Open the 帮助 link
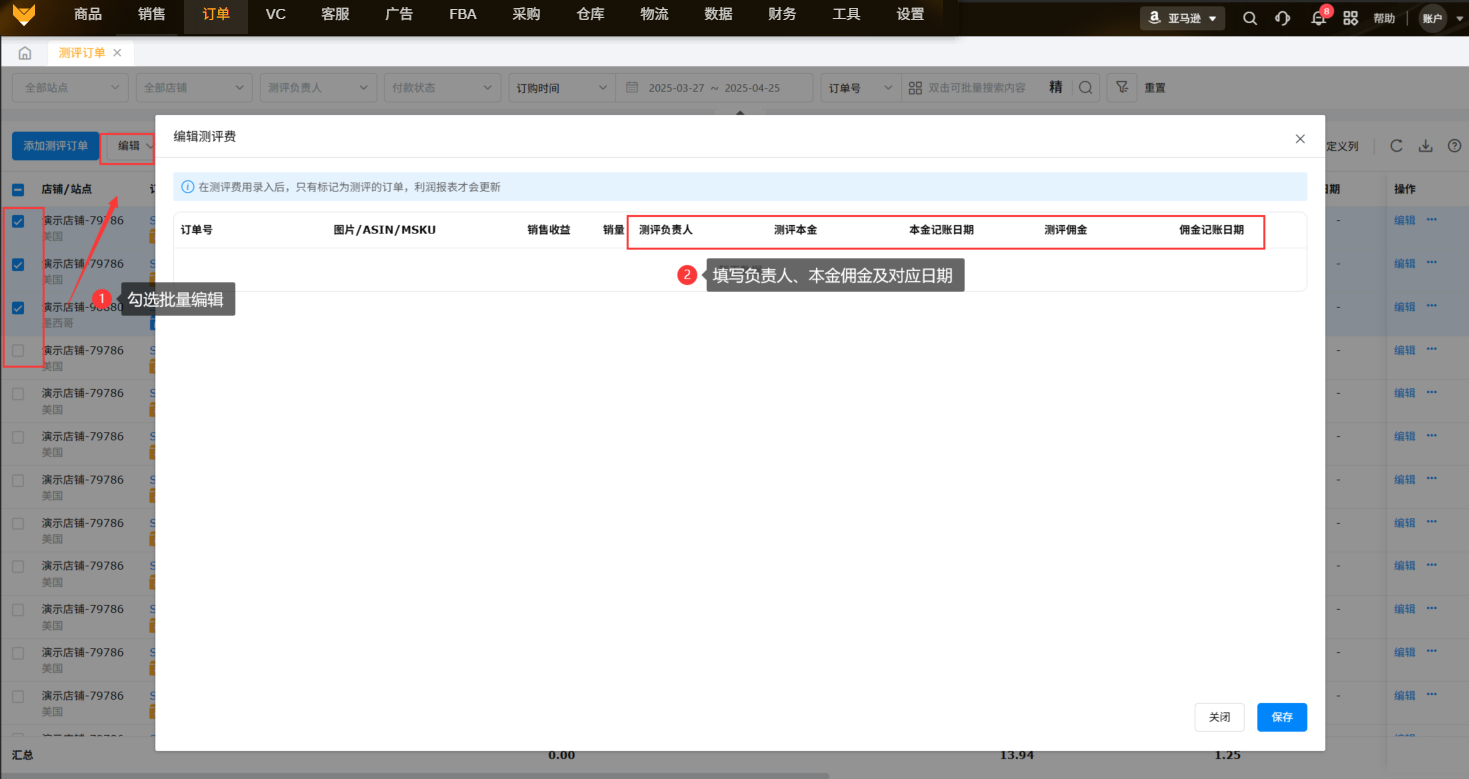This screenshot has width=1469, height=779. click(x=1384, y=18)
